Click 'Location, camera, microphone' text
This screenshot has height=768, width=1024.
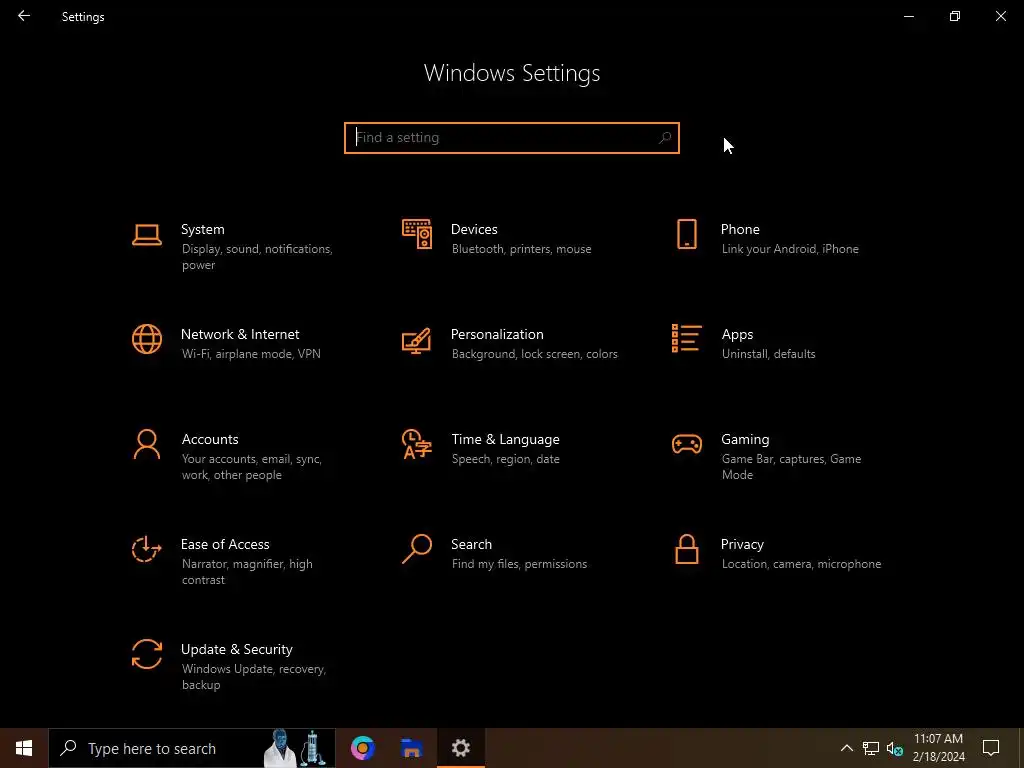(801, 564)
